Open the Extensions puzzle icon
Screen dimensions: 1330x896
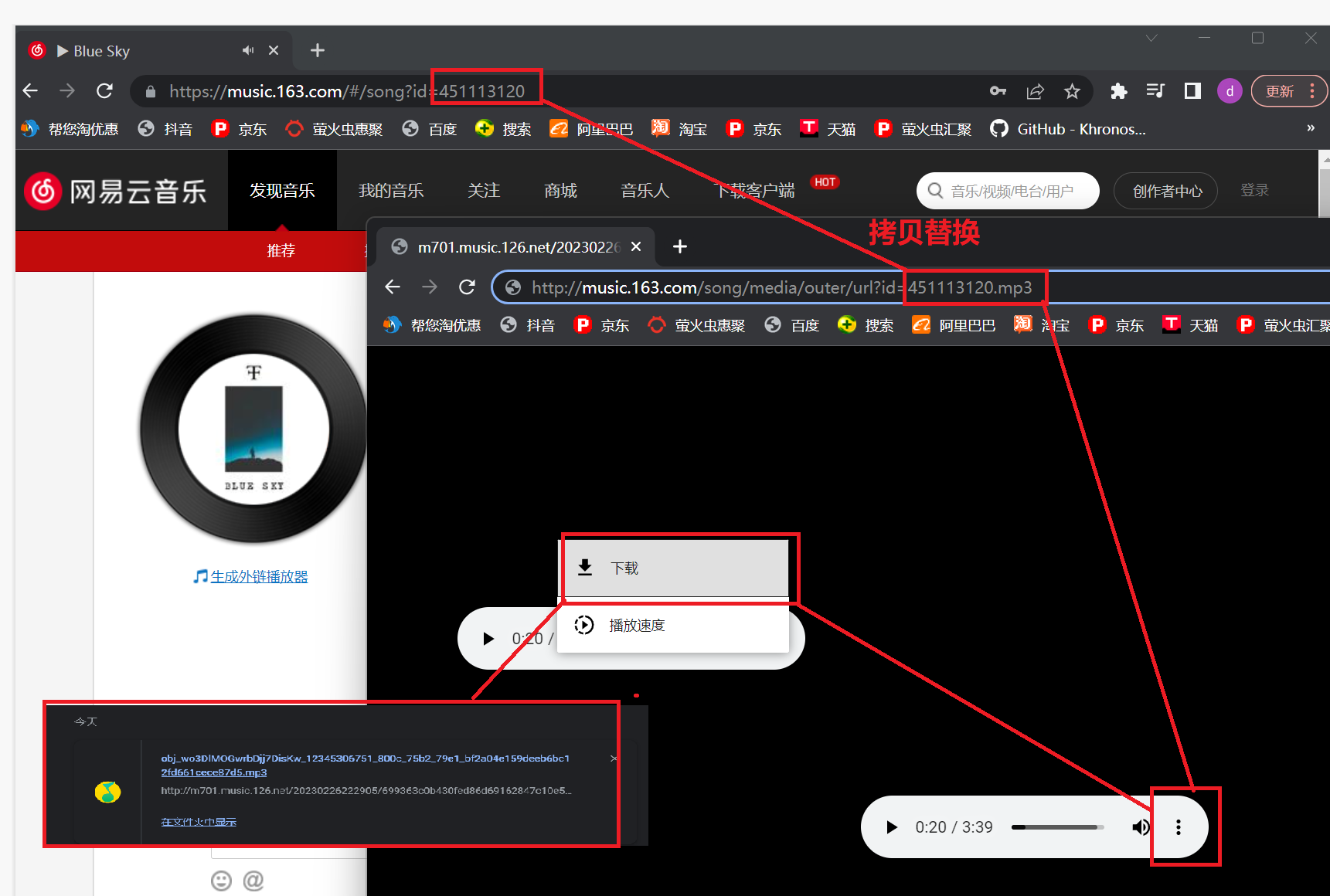pos(1118,91)
